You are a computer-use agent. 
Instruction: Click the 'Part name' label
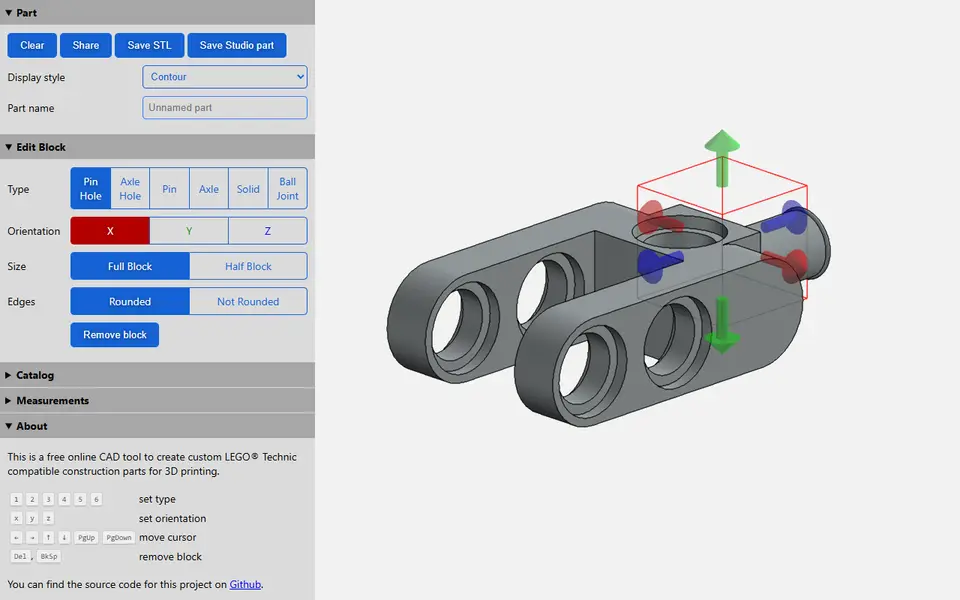(31, 108)
